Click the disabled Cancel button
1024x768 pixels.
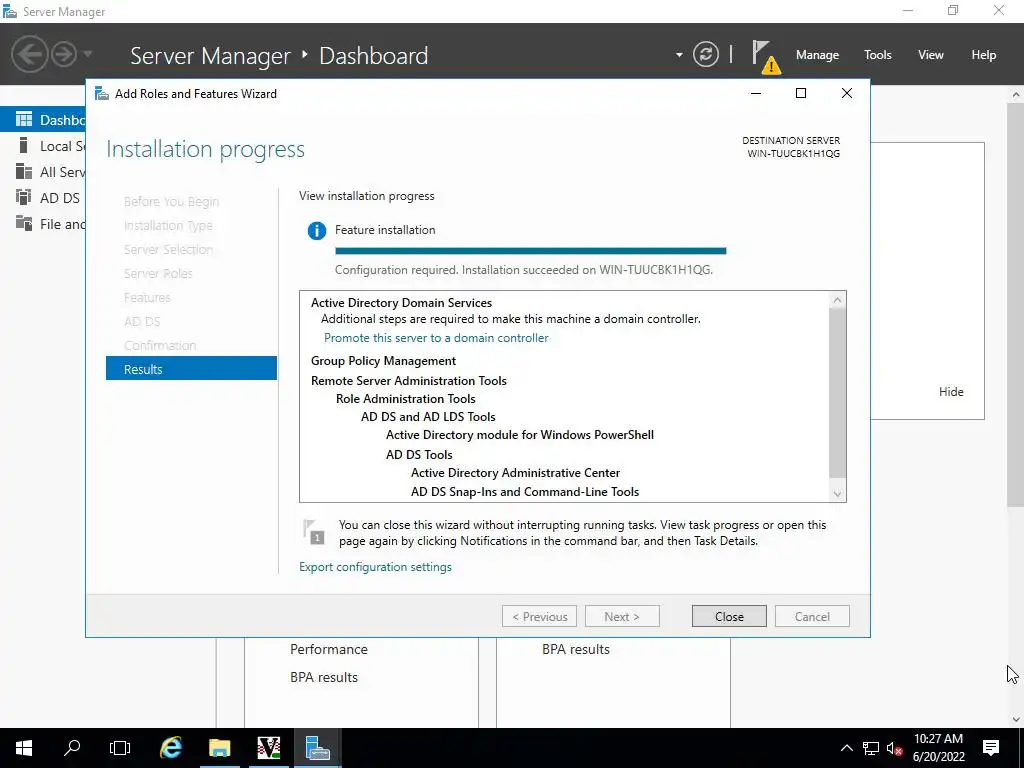812,616
